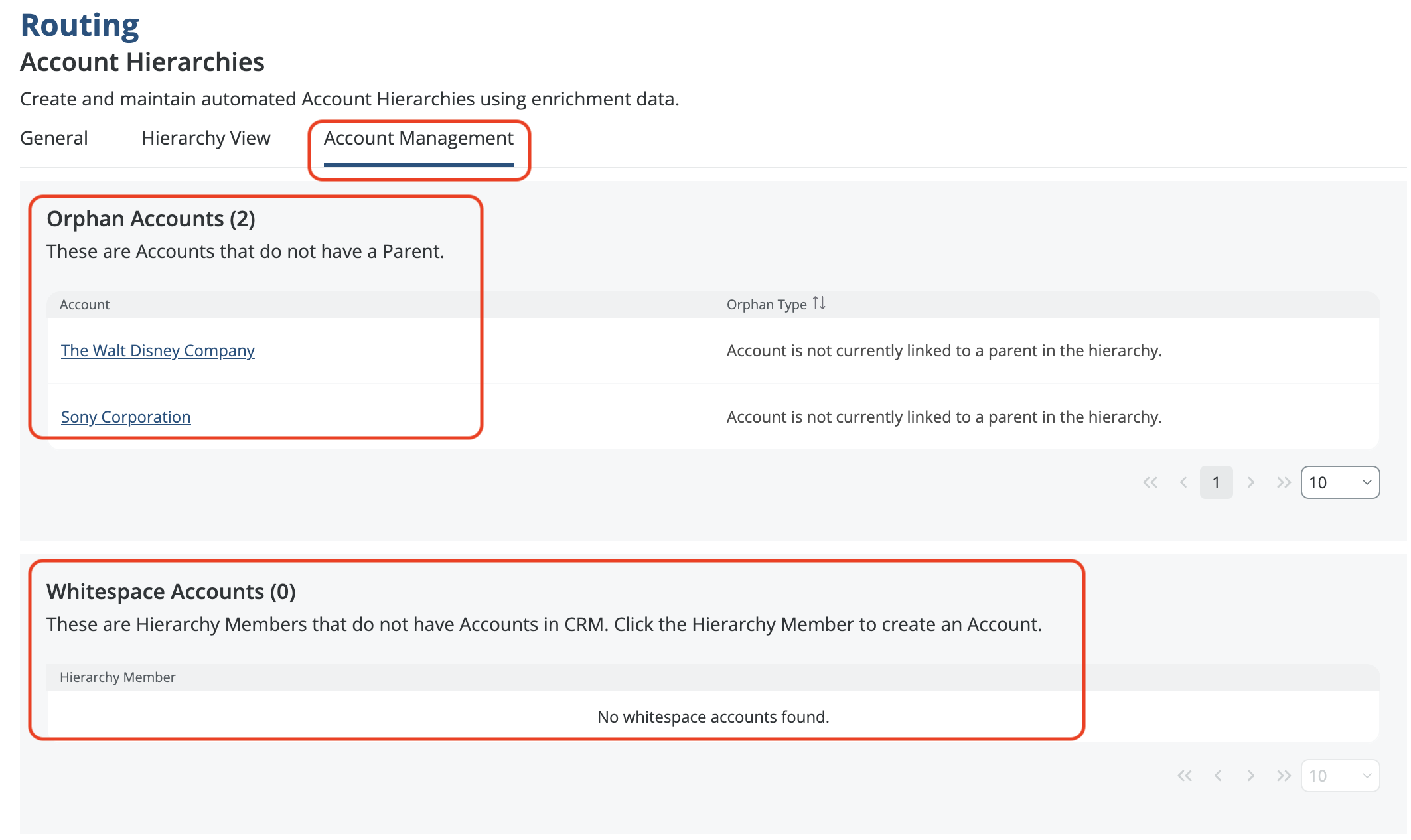
Task: Open The Walt Disney Company account link
Action: coord(158,350)
